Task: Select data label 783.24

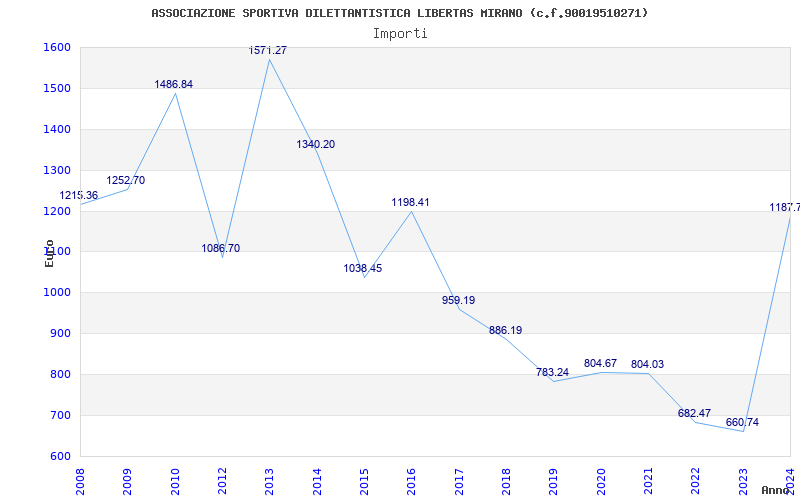Action: tap(552, 373)
